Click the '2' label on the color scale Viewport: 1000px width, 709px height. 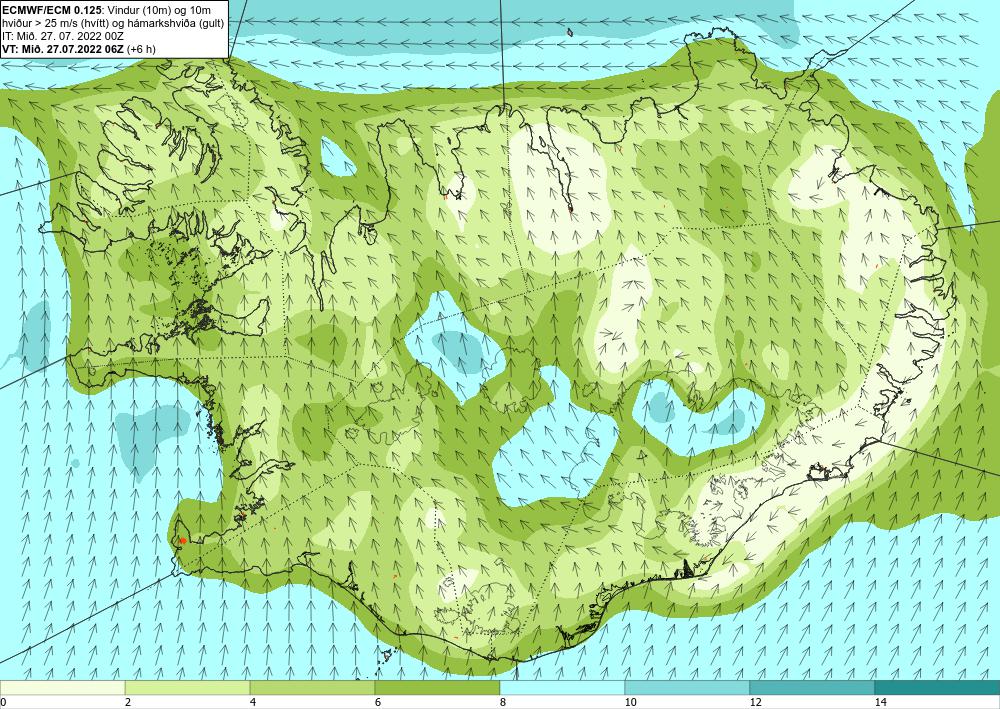pyautogui.click(x=128, y=702)
